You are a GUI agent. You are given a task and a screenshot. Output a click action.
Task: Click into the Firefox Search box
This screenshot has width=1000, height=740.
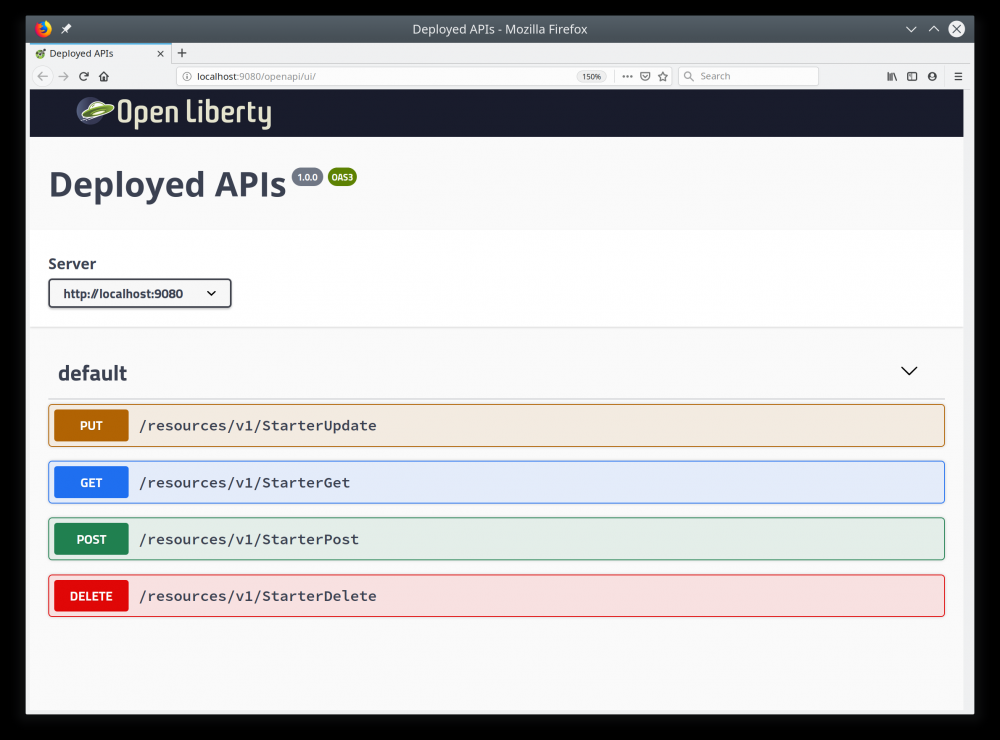755,76
